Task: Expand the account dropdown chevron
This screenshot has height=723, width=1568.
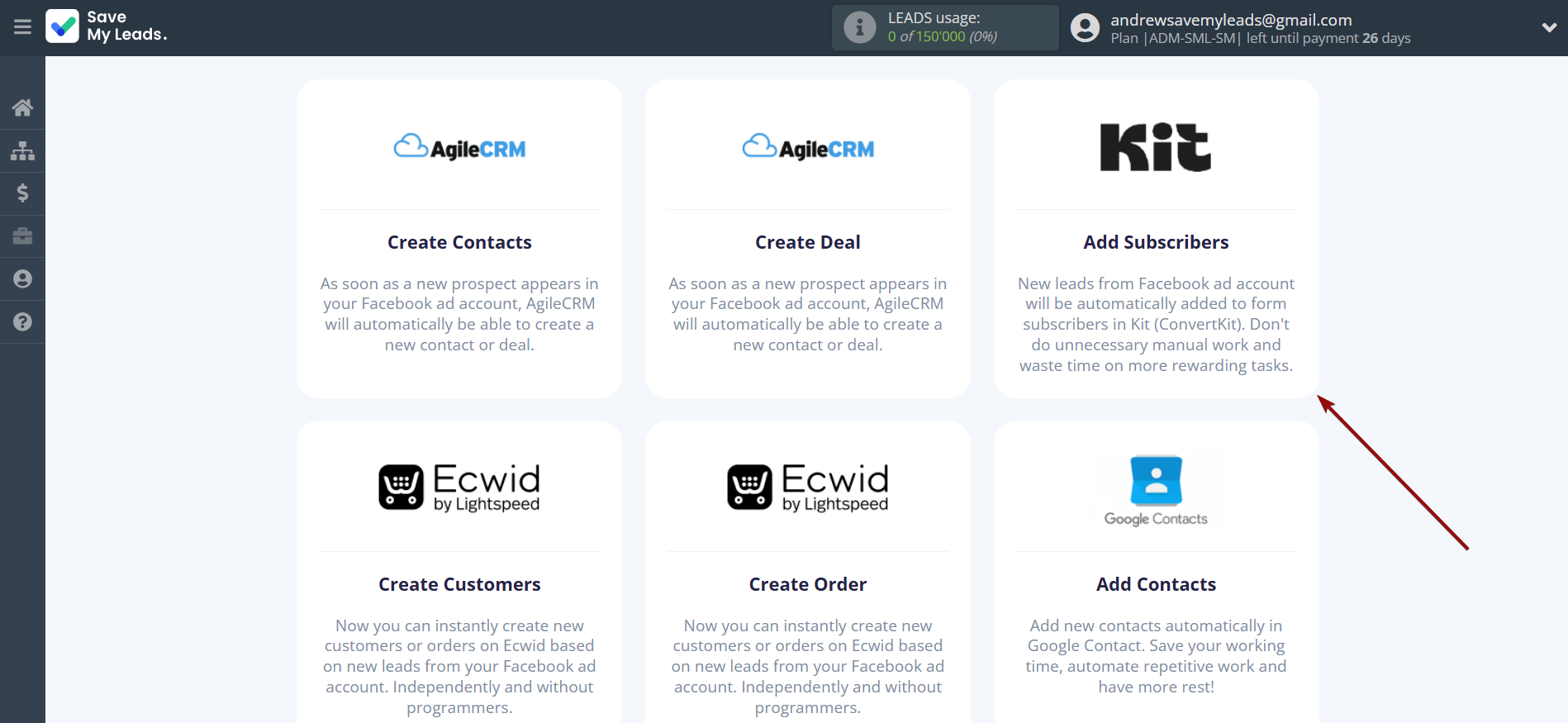Action: (x=1549, y=27)
